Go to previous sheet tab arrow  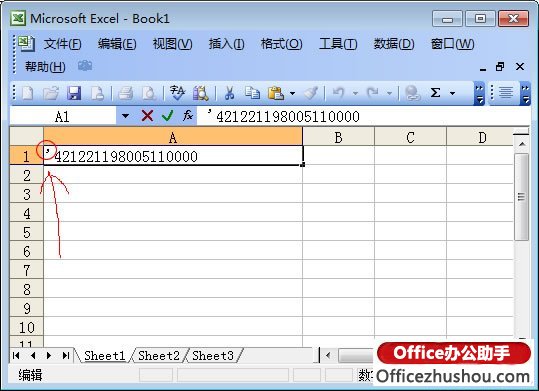tap(33, 356)
